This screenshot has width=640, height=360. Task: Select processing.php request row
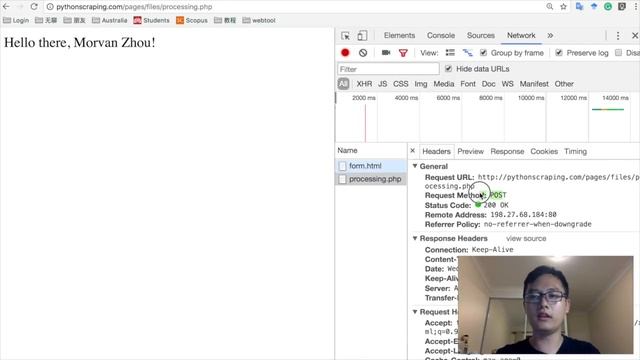click(371, 179)
